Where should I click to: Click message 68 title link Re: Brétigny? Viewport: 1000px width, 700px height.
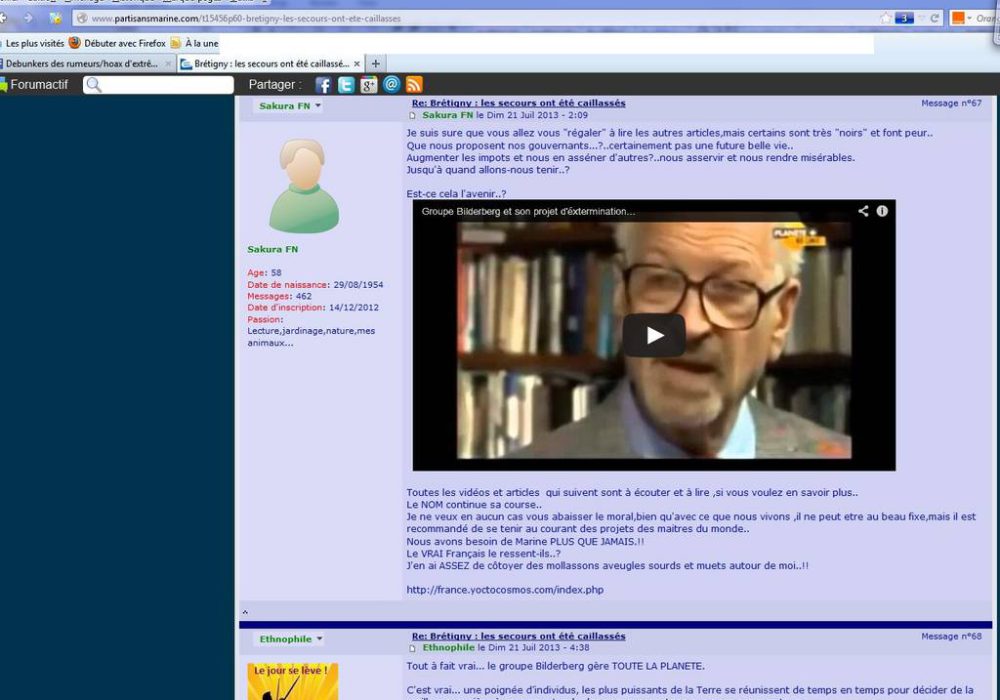click(518, 636)
